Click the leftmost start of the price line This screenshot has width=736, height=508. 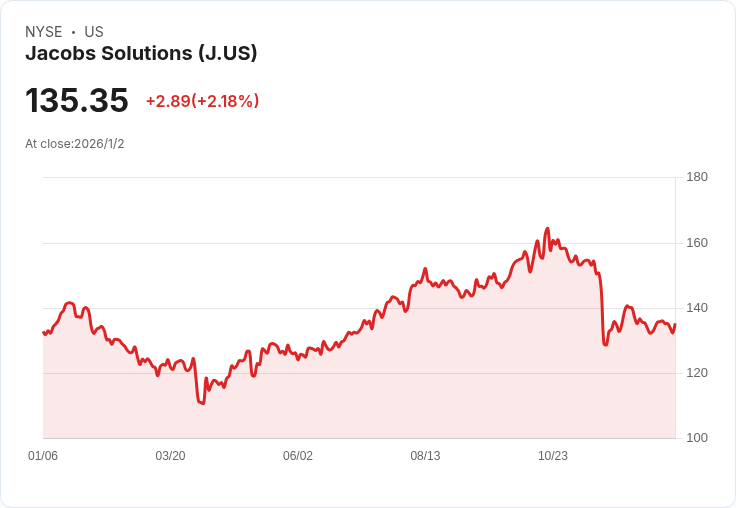point(44,332)
